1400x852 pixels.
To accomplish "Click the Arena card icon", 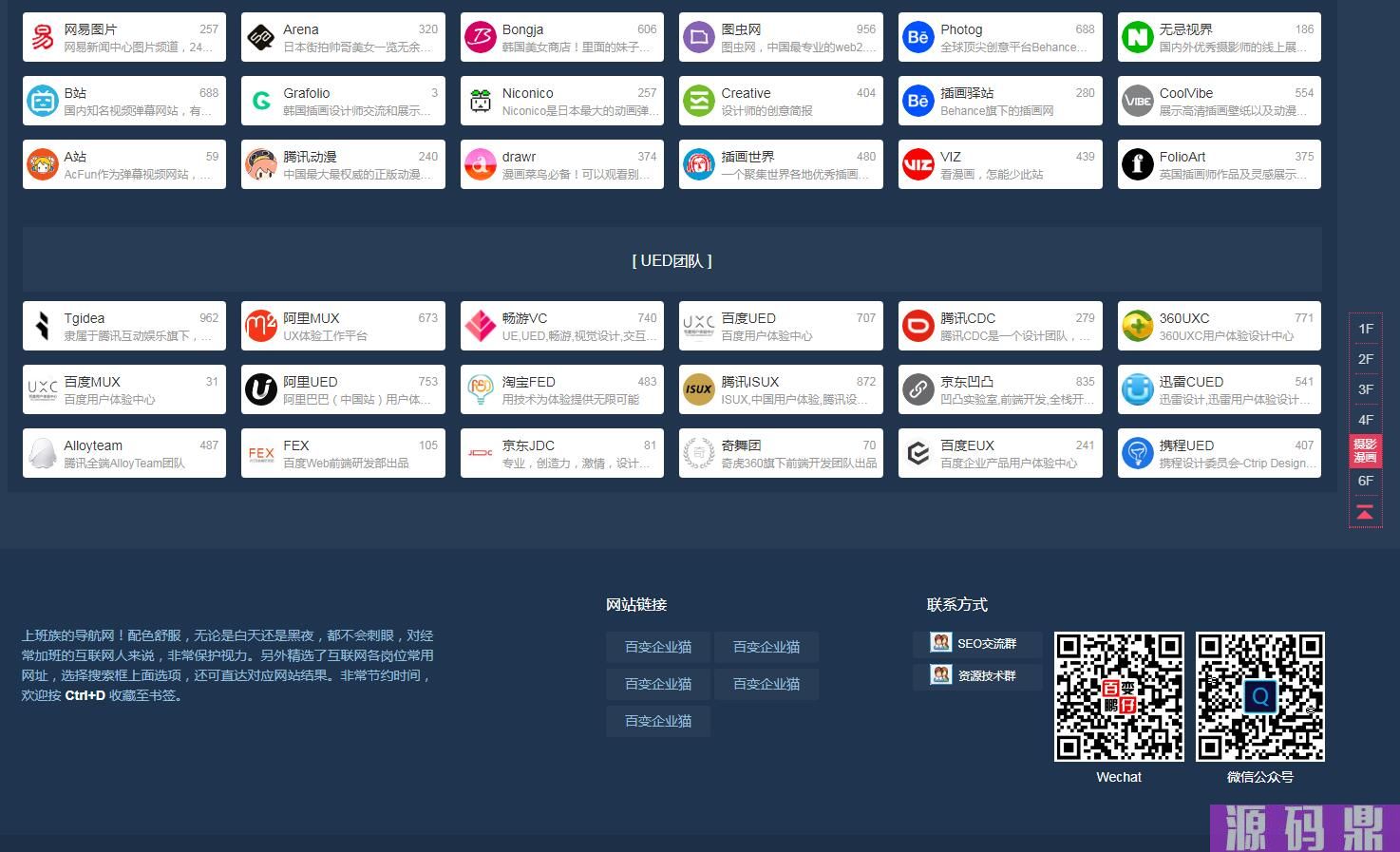I will (261, 37).
